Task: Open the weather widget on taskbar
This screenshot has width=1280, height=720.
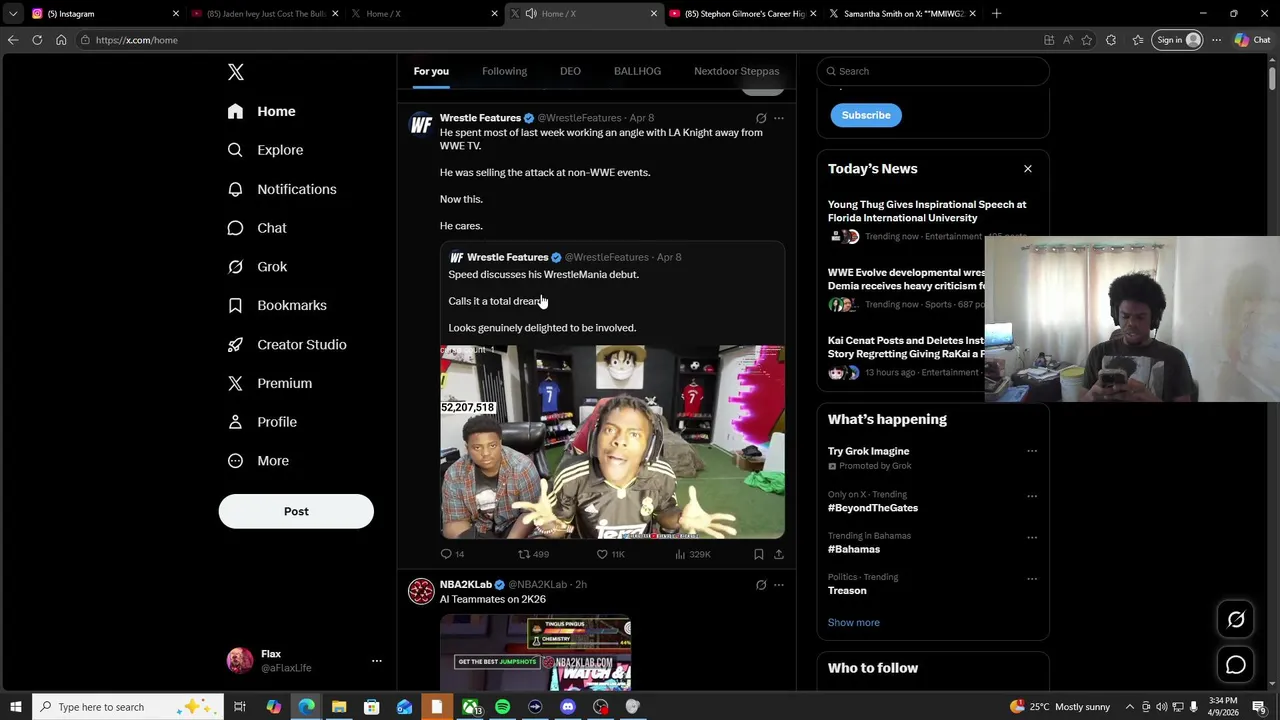Action: (x=1060, y=707)
